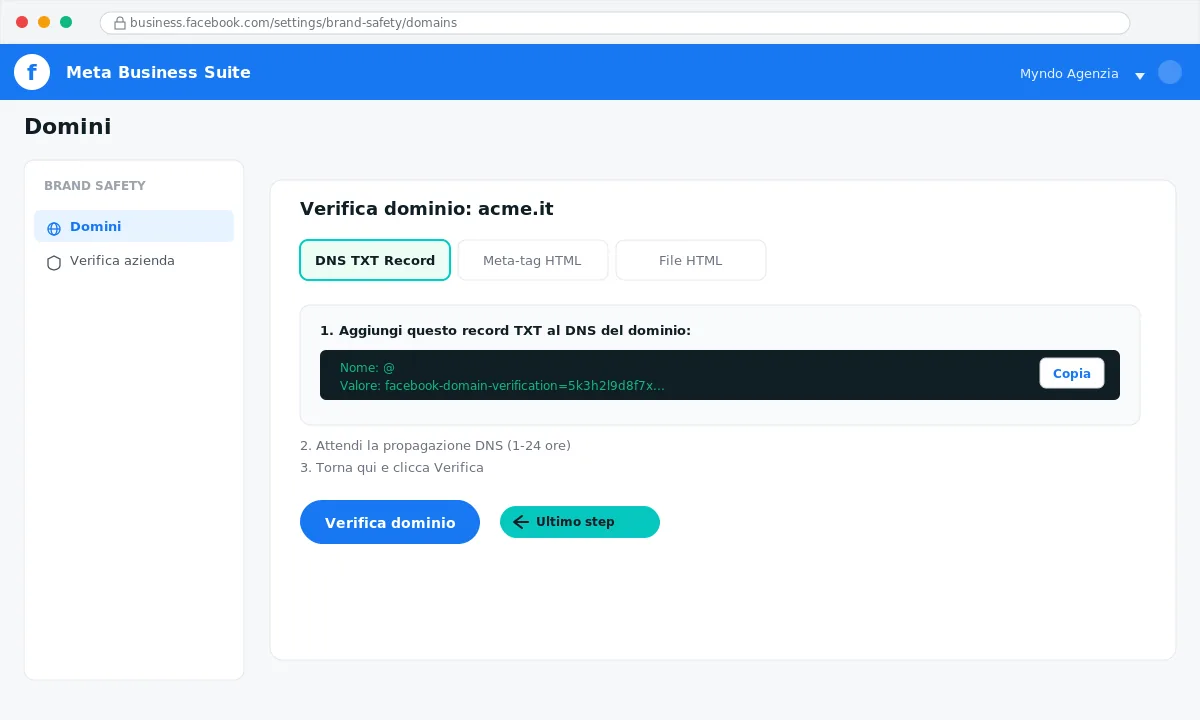The image size is (1200, 720).
Task: Click 'Aggiungi questo record TXT' instruction text
Action: click(x=505, y=330)
